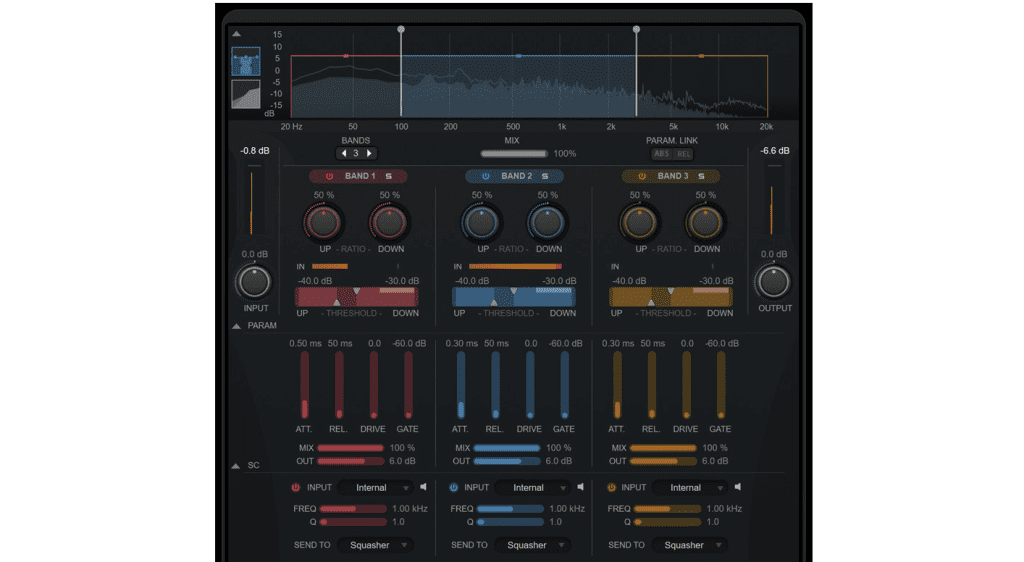The width and height of the screenshot is (1024, 562).
Task: Open Band 3 Send To Squasher dropdown
Action: click(x=690, y=545)
